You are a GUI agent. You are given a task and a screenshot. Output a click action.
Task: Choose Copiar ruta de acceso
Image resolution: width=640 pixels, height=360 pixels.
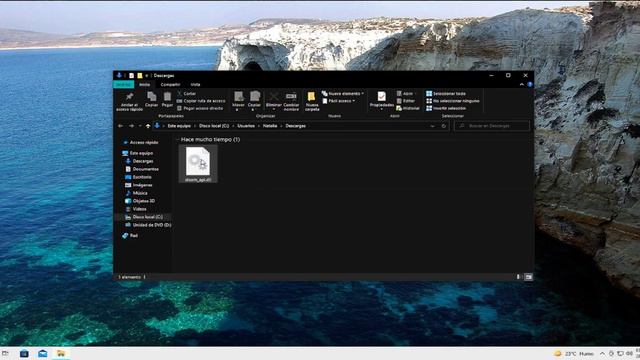201,101
